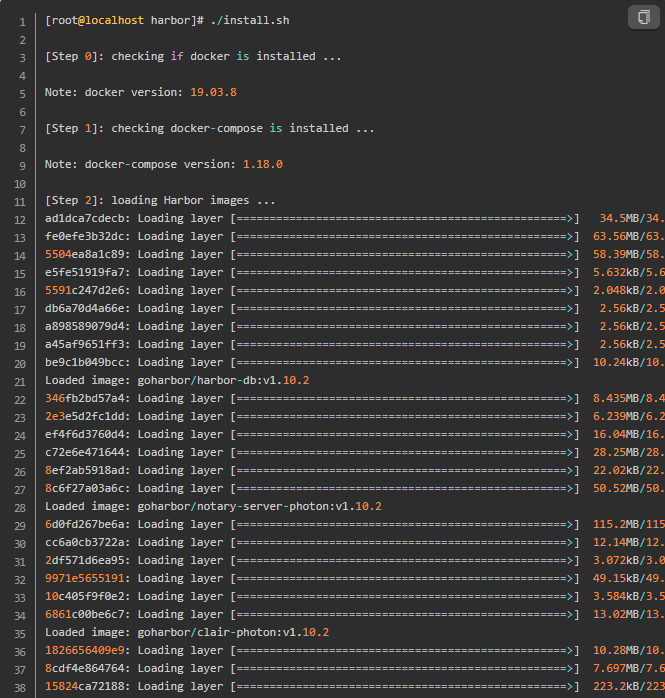Click 'goharbor/notary-server-photon:v1.10.2' loaded image line

[x=213, y=507]
